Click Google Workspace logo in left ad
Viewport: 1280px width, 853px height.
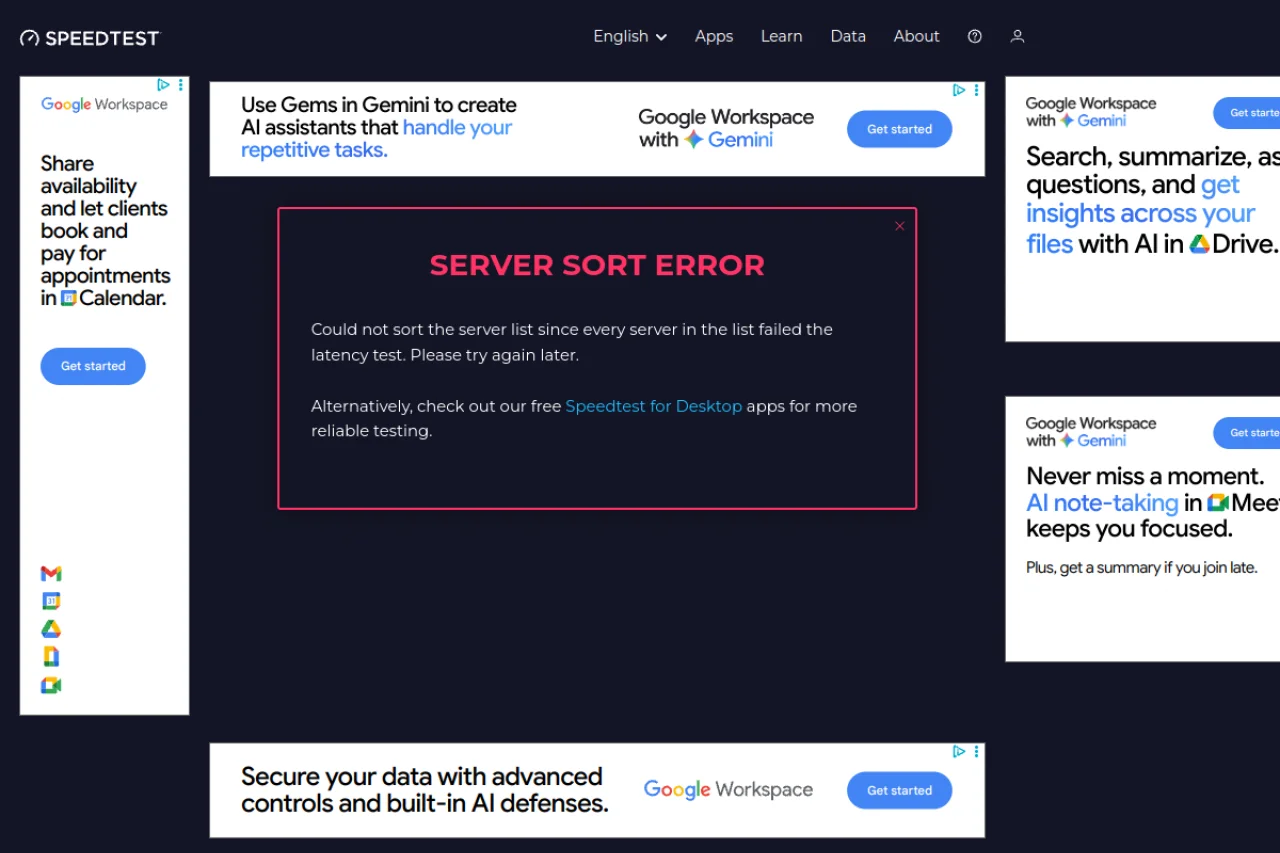coord(104,105)
